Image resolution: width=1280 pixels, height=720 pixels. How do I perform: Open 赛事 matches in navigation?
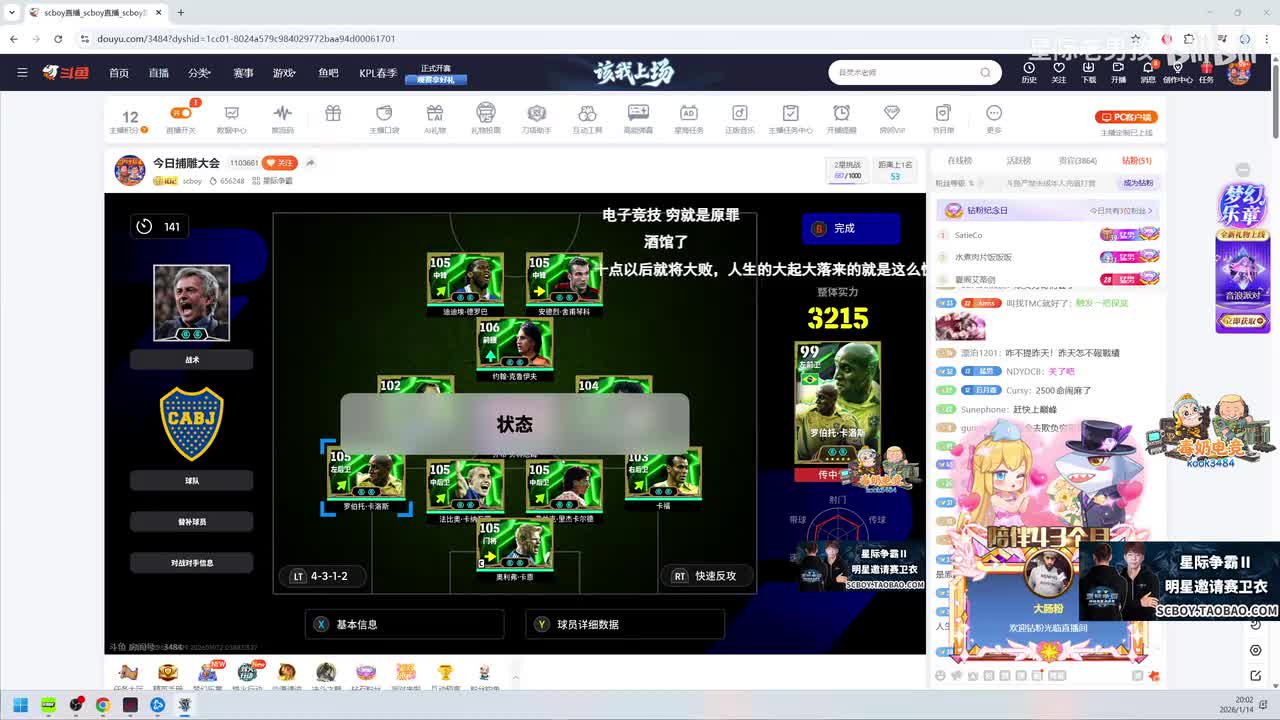click(x=243, y=72)
